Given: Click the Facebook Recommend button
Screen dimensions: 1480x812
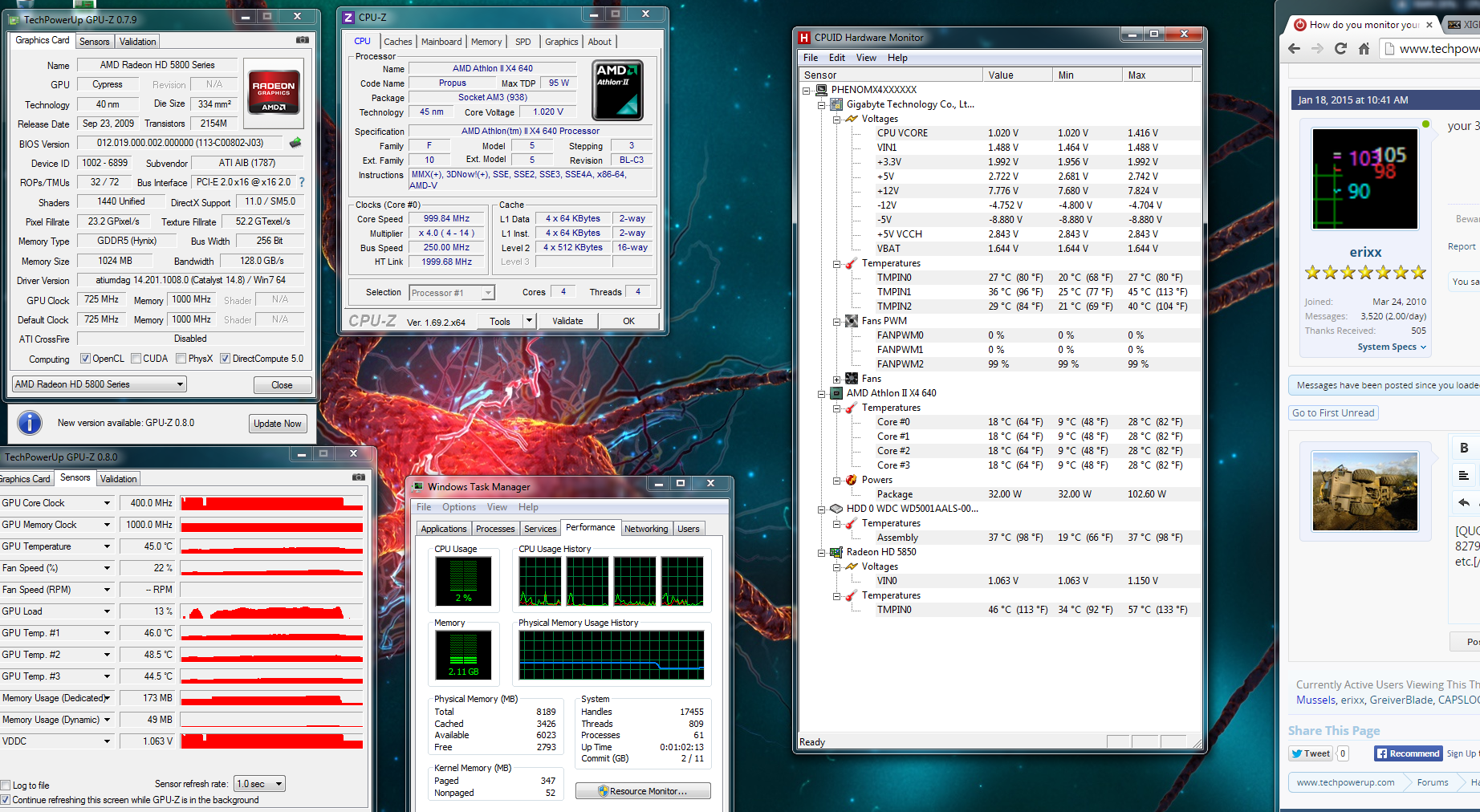Looking at the screenshot, I should [x=1408, y=753].
